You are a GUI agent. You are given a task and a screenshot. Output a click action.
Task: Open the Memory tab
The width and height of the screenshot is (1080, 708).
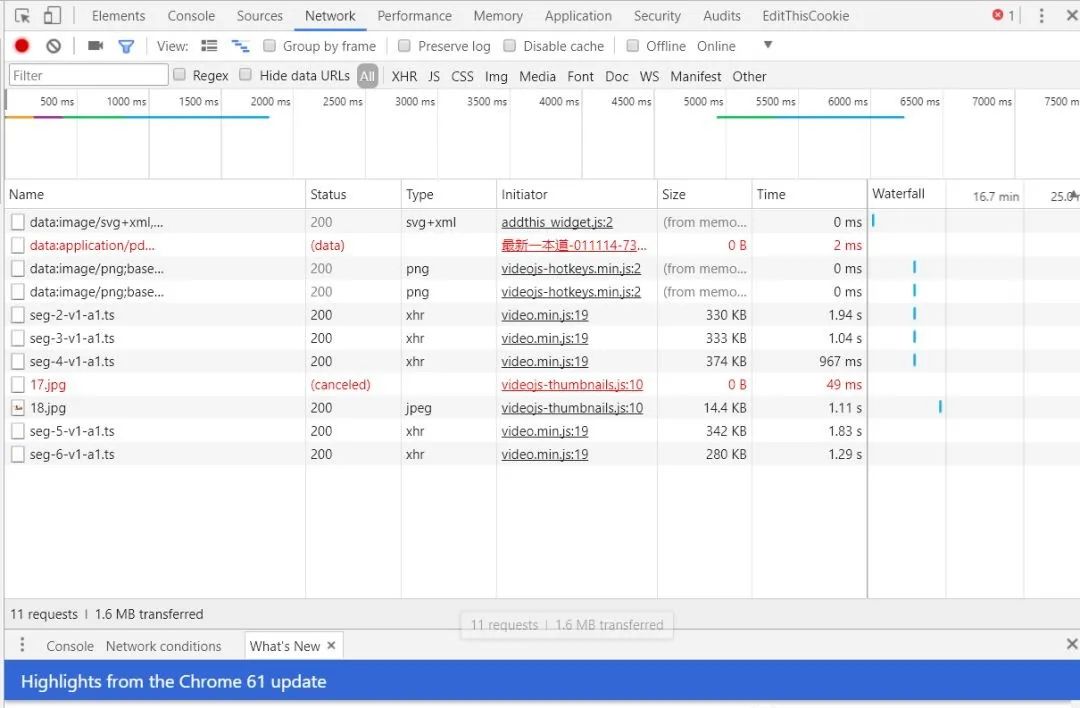coord(498,16)
